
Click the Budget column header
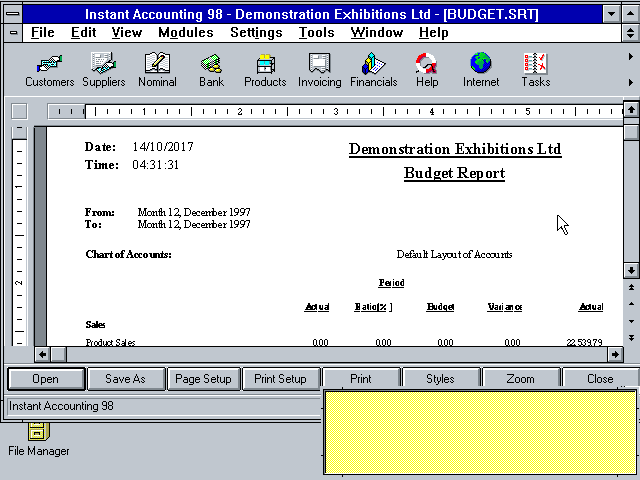pyautogui.click(x=440, y=307)
